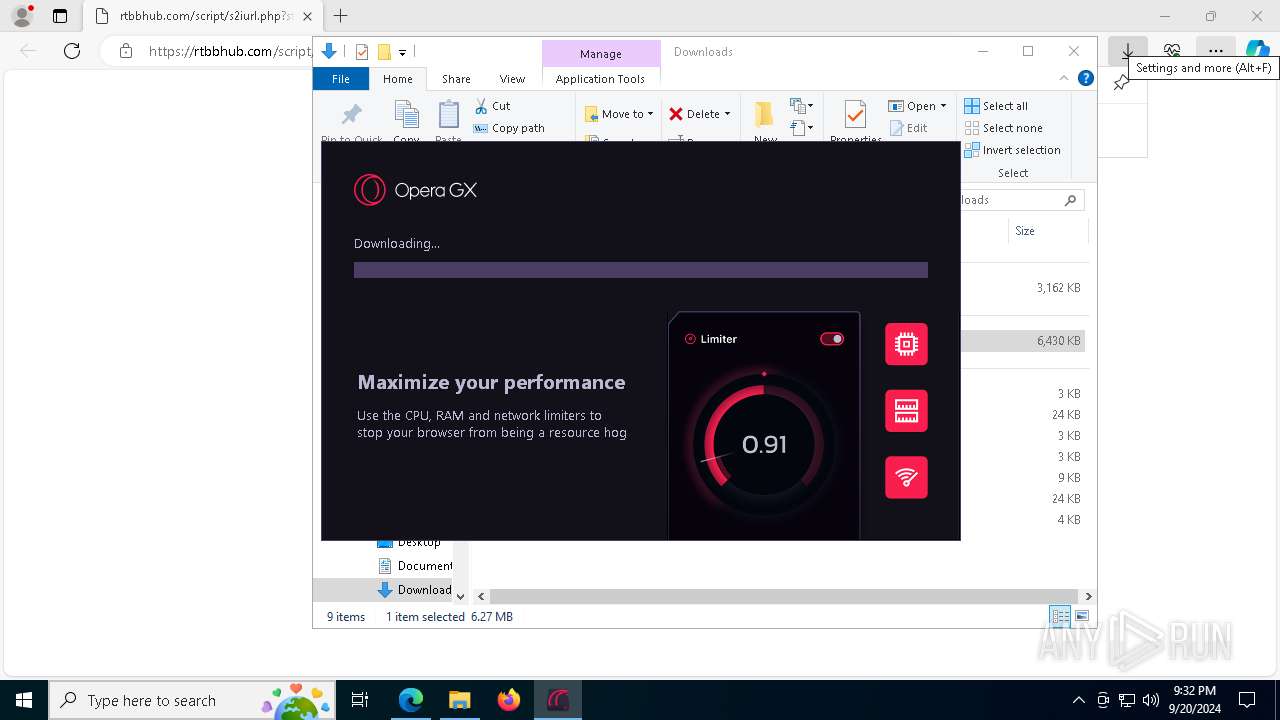The width and height of the screenshot is (1280, 720).
Task: Pin the Edge downloads flyout with pin icon
Action: tap(1121, 84)
